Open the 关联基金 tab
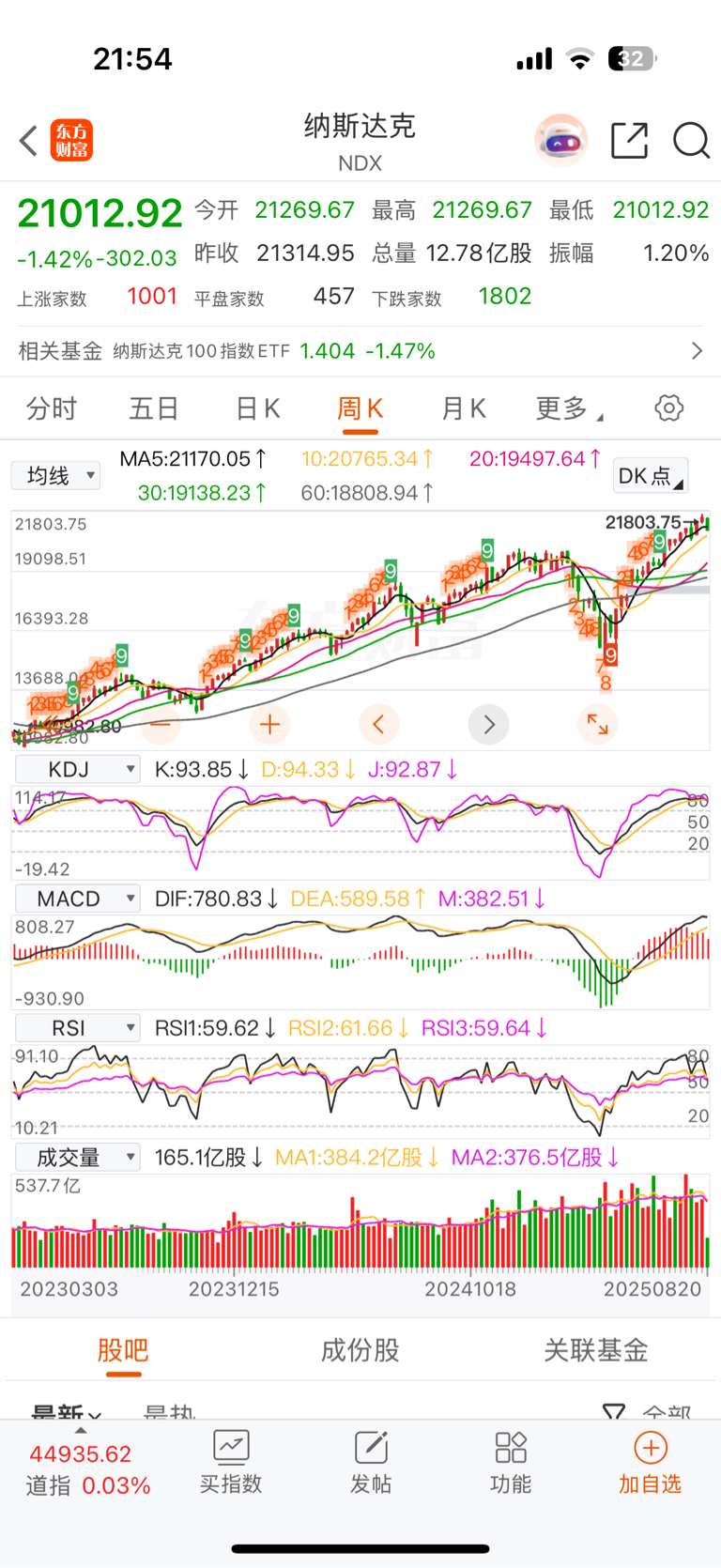 [596, 1350]
